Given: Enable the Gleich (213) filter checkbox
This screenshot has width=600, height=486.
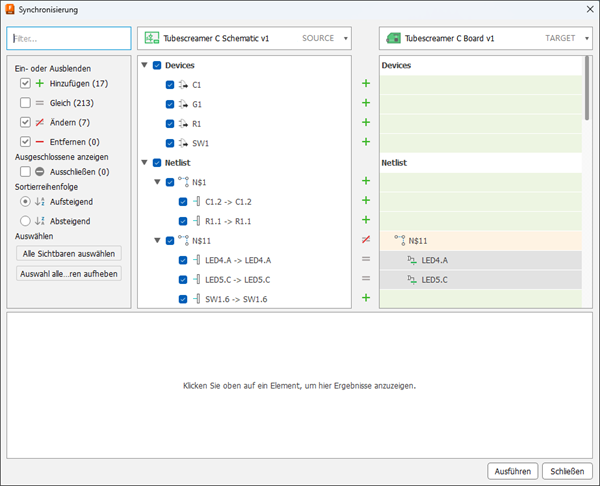Looking at the screenshot, I should [25, 103].
